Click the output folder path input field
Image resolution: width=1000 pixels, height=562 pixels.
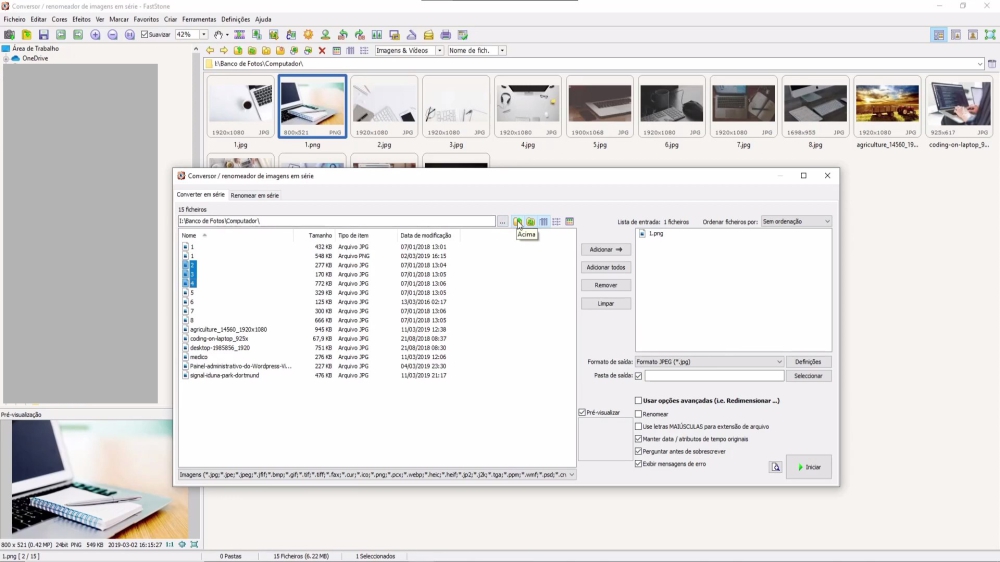click(x=714, y=376)
